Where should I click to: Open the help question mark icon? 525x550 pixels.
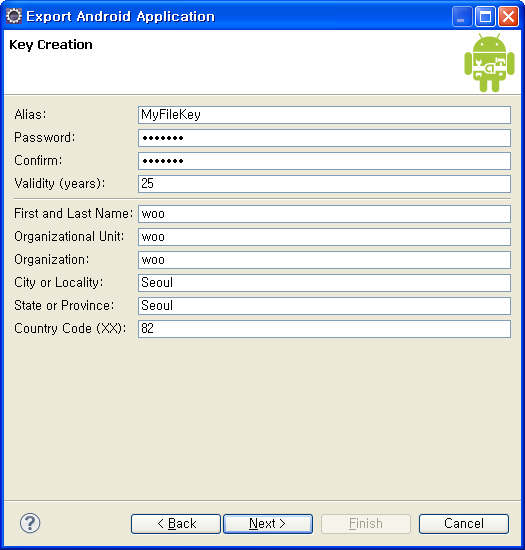(x=30, y=523)
